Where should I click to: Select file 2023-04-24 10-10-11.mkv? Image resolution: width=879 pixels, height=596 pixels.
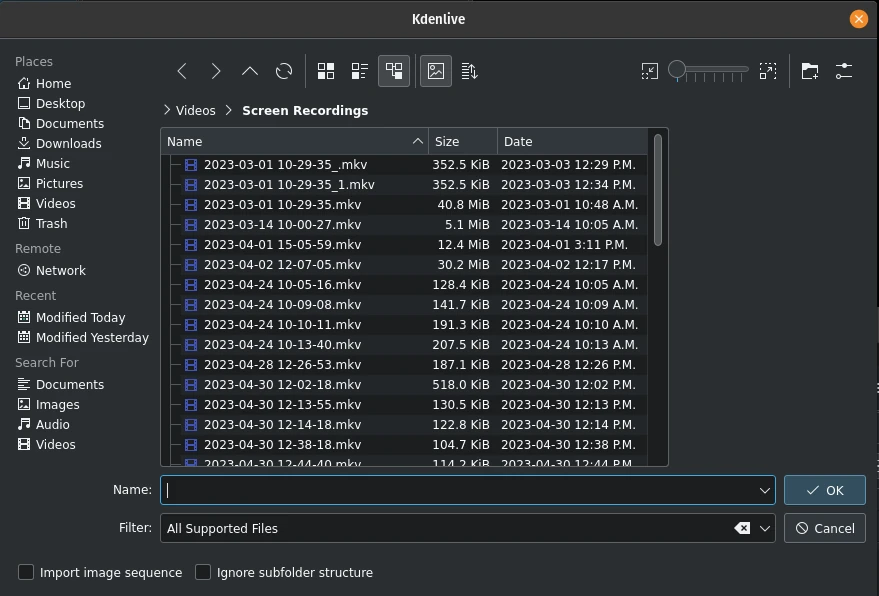[283, 325]
